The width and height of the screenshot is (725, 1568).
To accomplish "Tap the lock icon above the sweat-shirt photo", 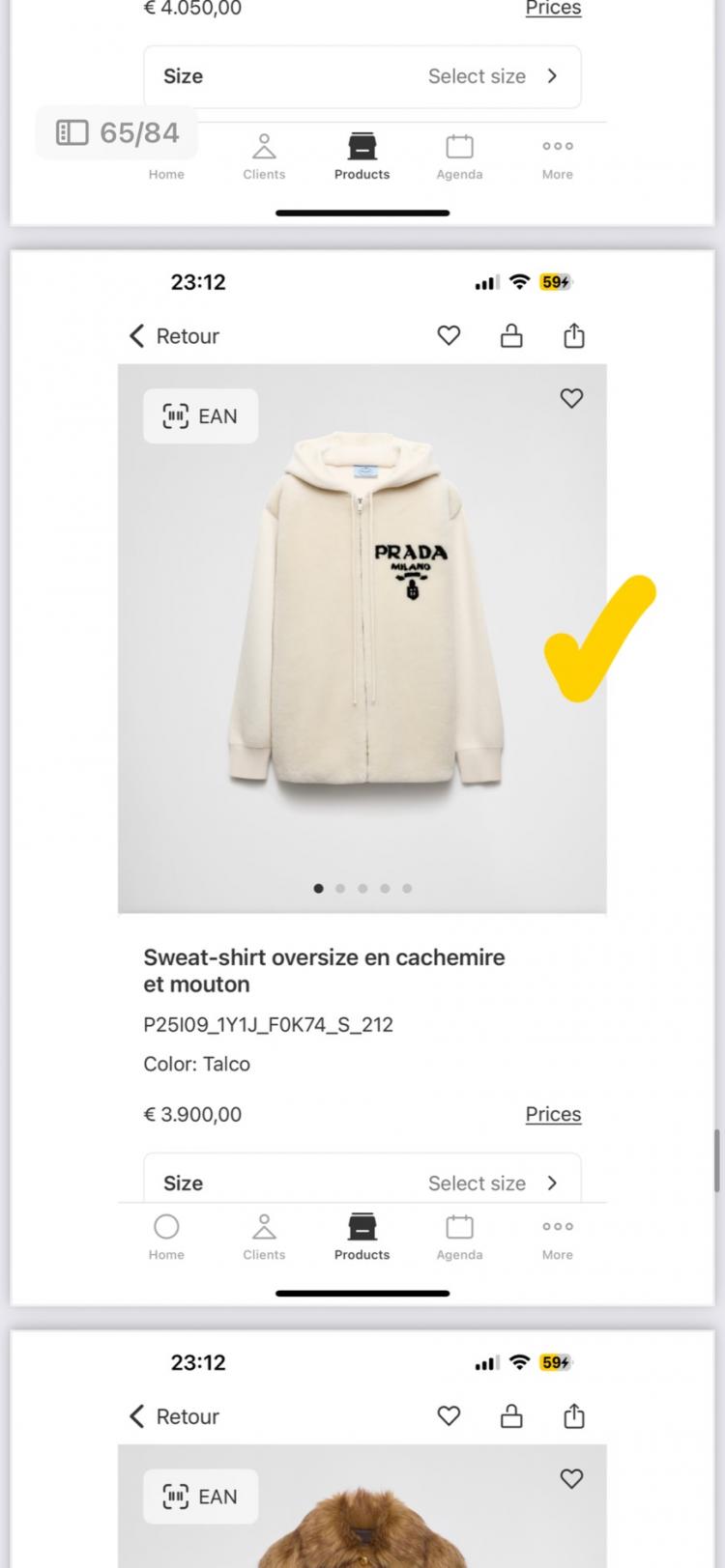I will 511,336.
